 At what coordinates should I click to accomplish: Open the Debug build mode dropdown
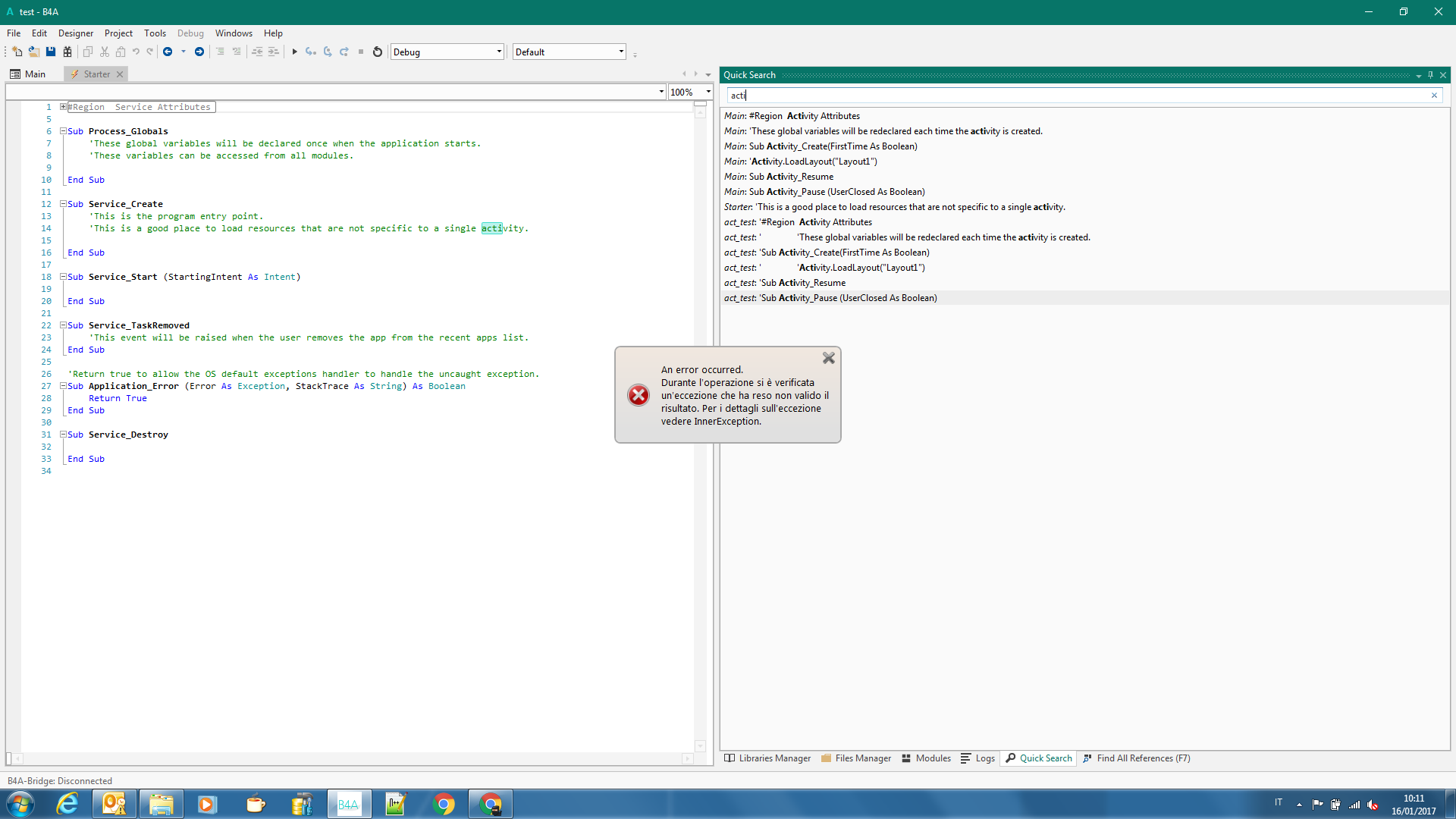tap(499, 52)
